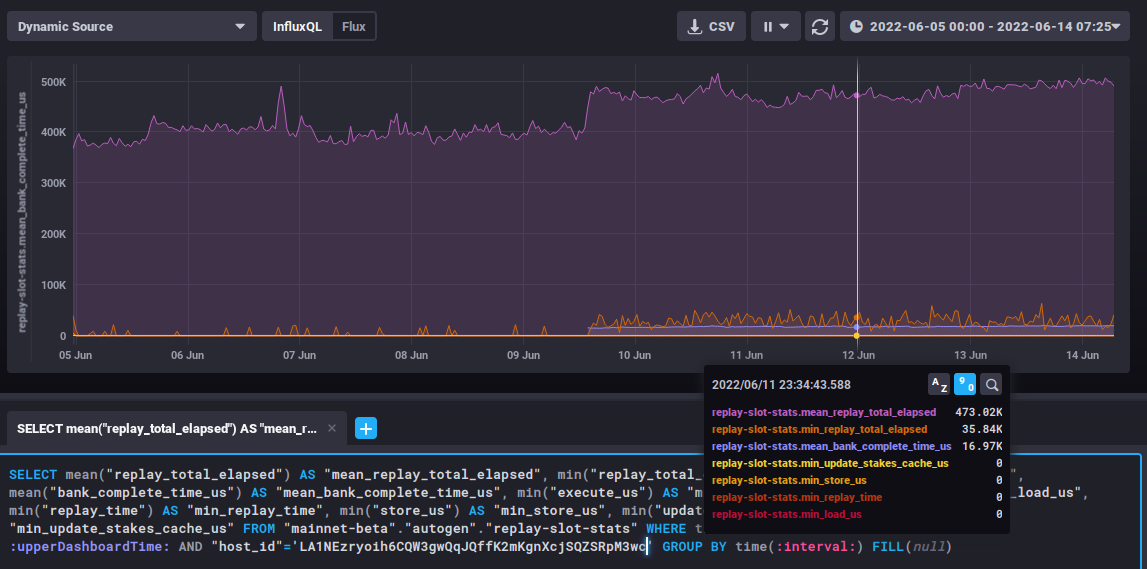This screenshot has height=569, width=1147.
Task: Click legend entry mean_bank_complete_time_us
Action: tap(831, 446)
